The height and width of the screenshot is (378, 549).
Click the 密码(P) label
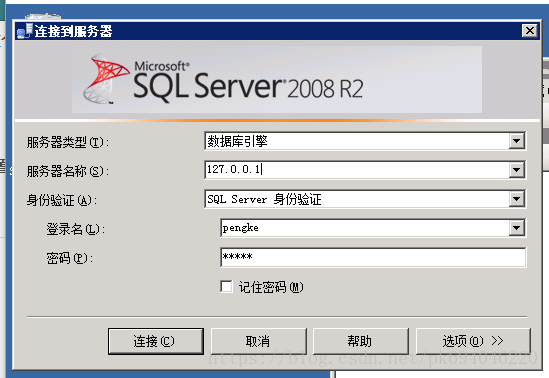(70, 258)
